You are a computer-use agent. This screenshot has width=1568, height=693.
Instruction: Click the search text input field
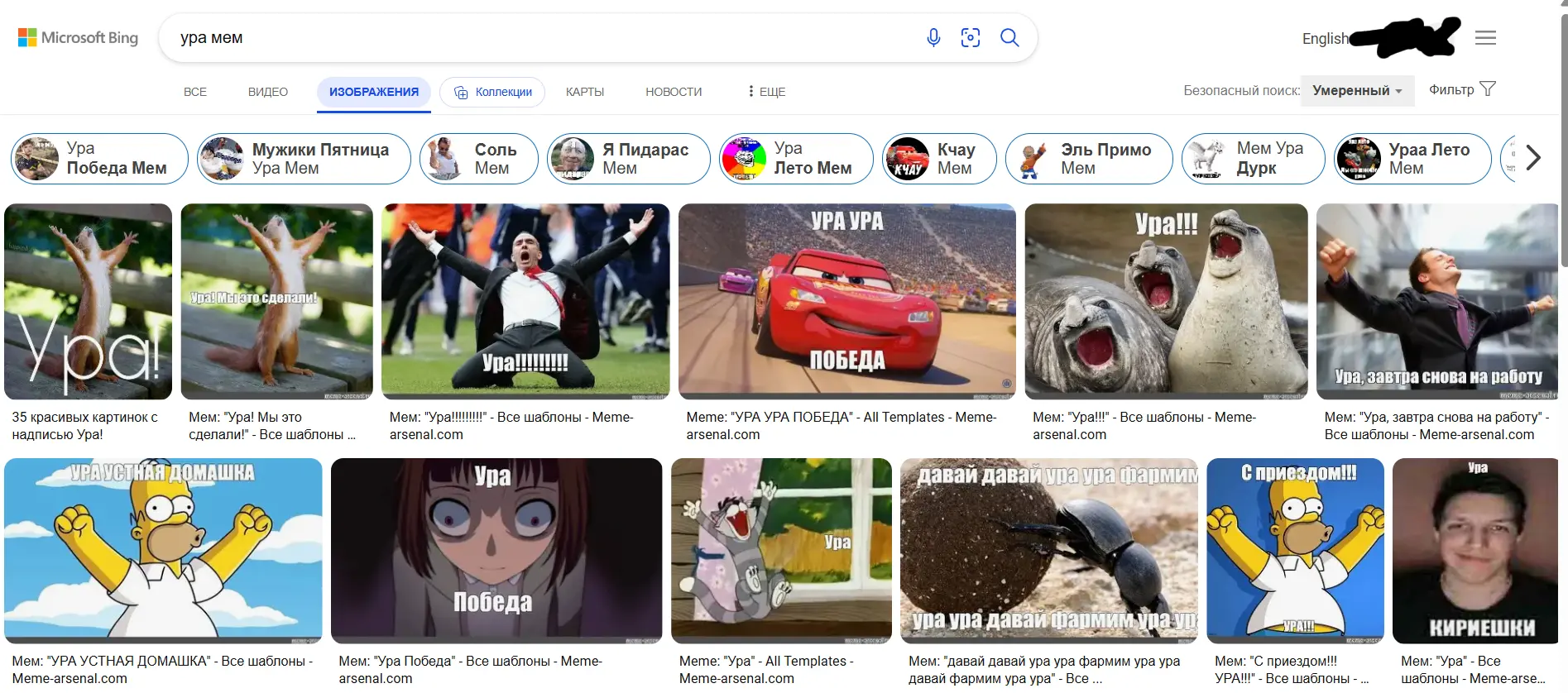[538, 38]
